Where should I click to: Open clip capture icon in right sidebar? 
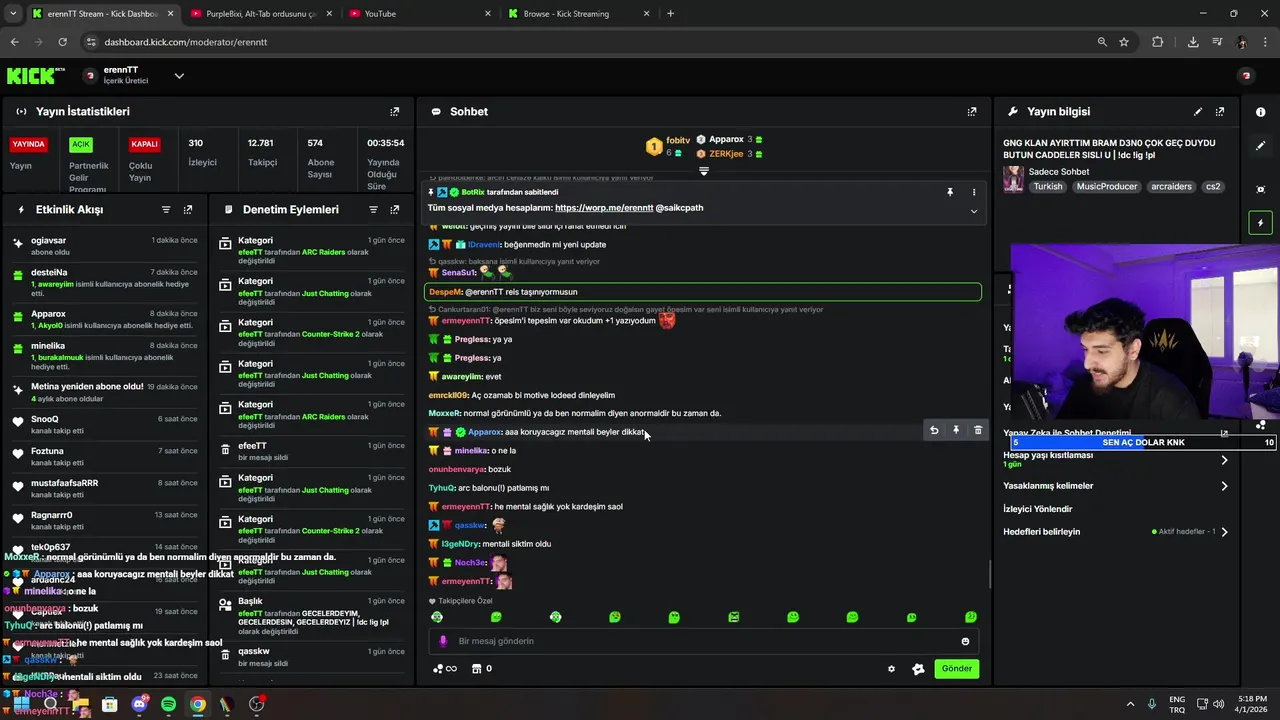click(x=1260, y=189)
